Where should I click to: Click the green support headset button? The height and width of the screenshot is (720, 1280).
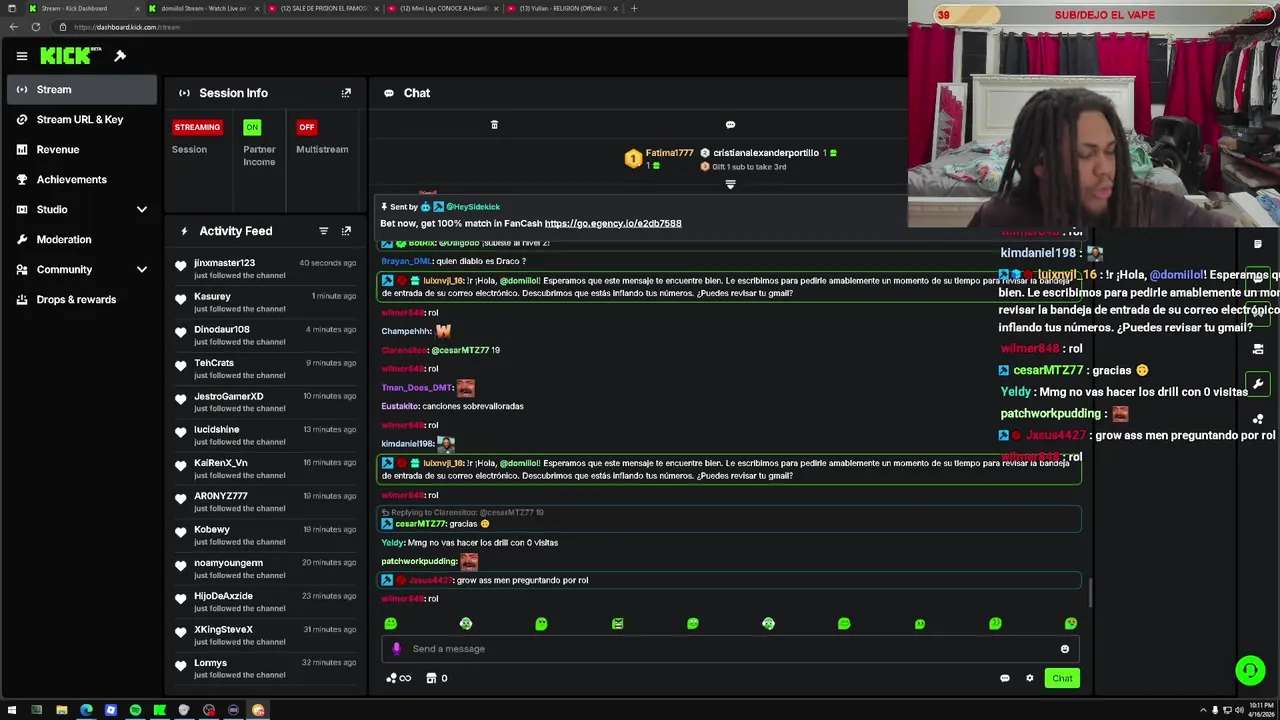(x=1250, y=670)
